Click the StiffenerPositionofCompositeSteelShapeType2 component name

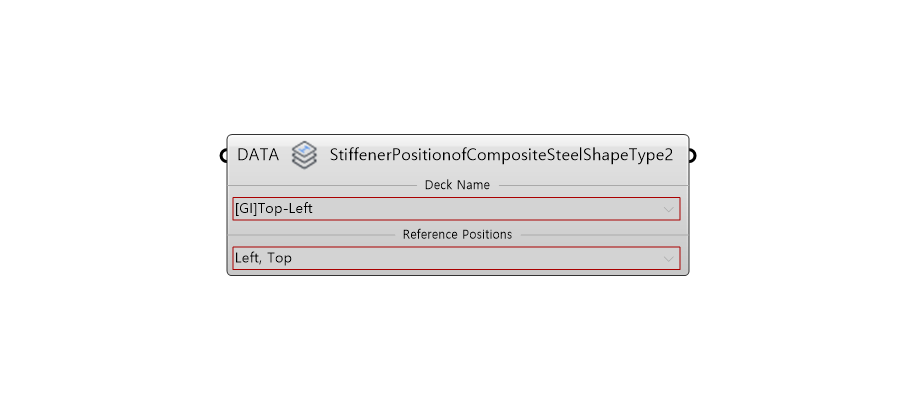501,155
